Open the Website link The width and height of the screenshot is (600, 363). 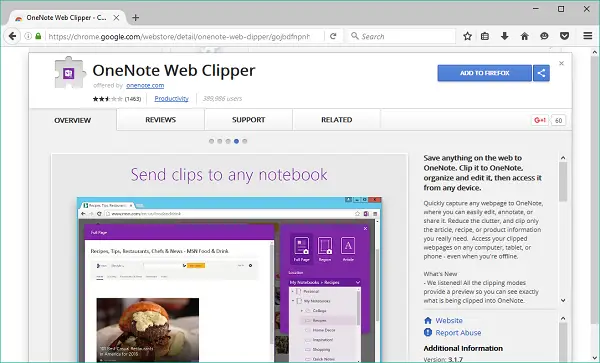pos(449,321)
